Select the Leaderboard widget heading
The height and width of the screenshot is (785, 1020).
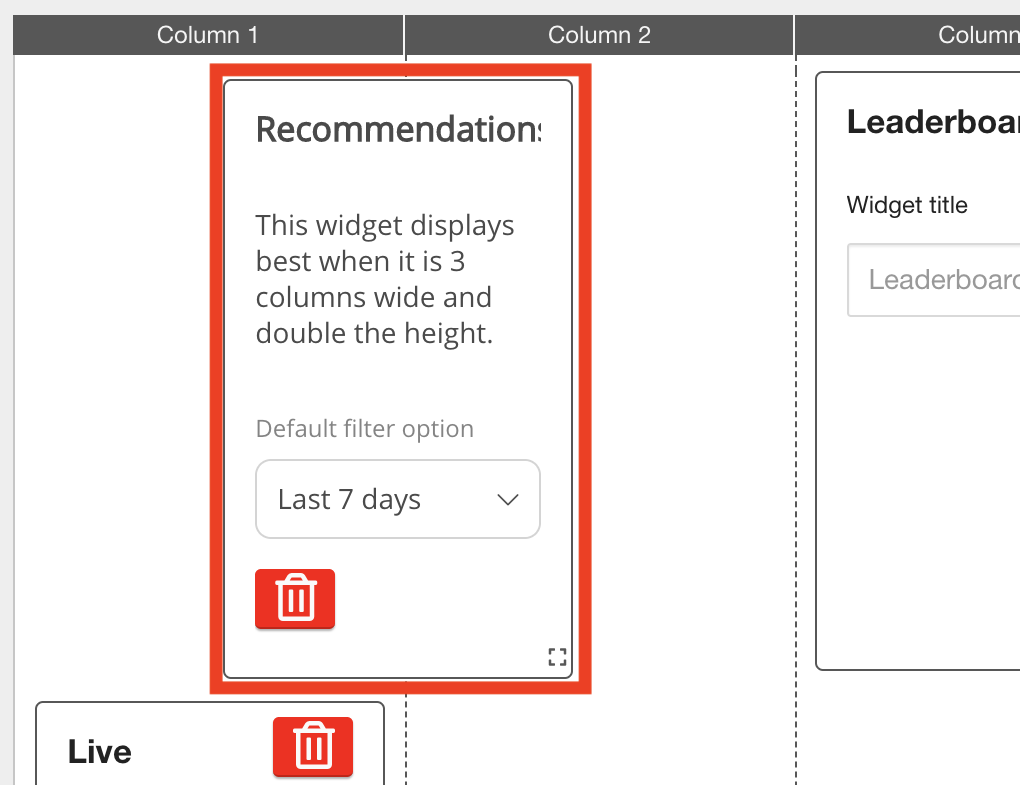[932, 122]
